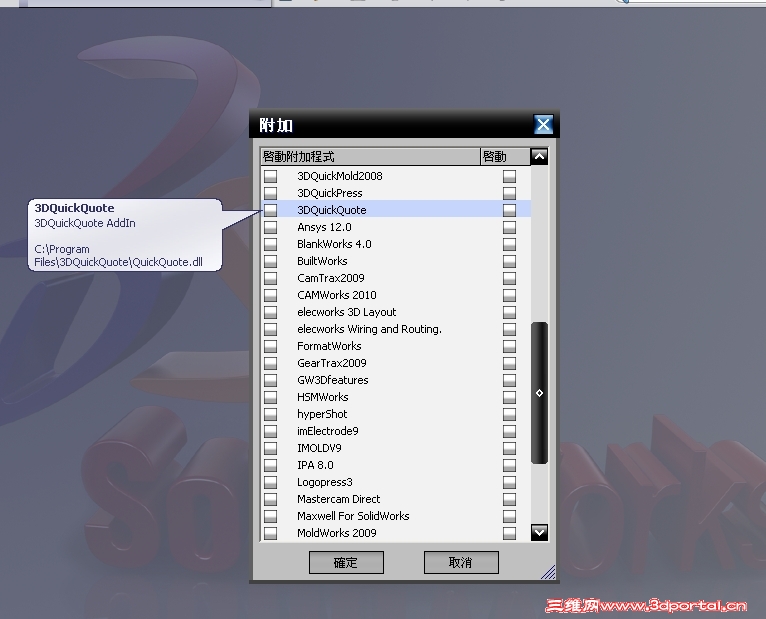Enable the IPA 8.0 add-in checkbox

coord(270,465)
